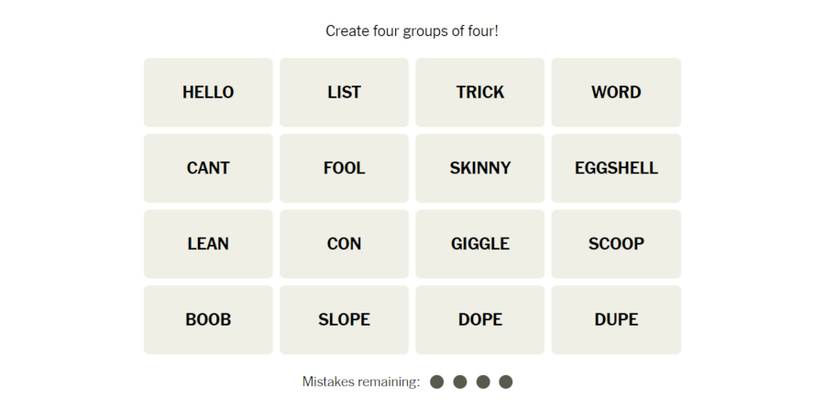Click the first mistakes remaining dot
The width and height of the screenshot is (825, 413).
pyautogui.click(x=437, y=382)
